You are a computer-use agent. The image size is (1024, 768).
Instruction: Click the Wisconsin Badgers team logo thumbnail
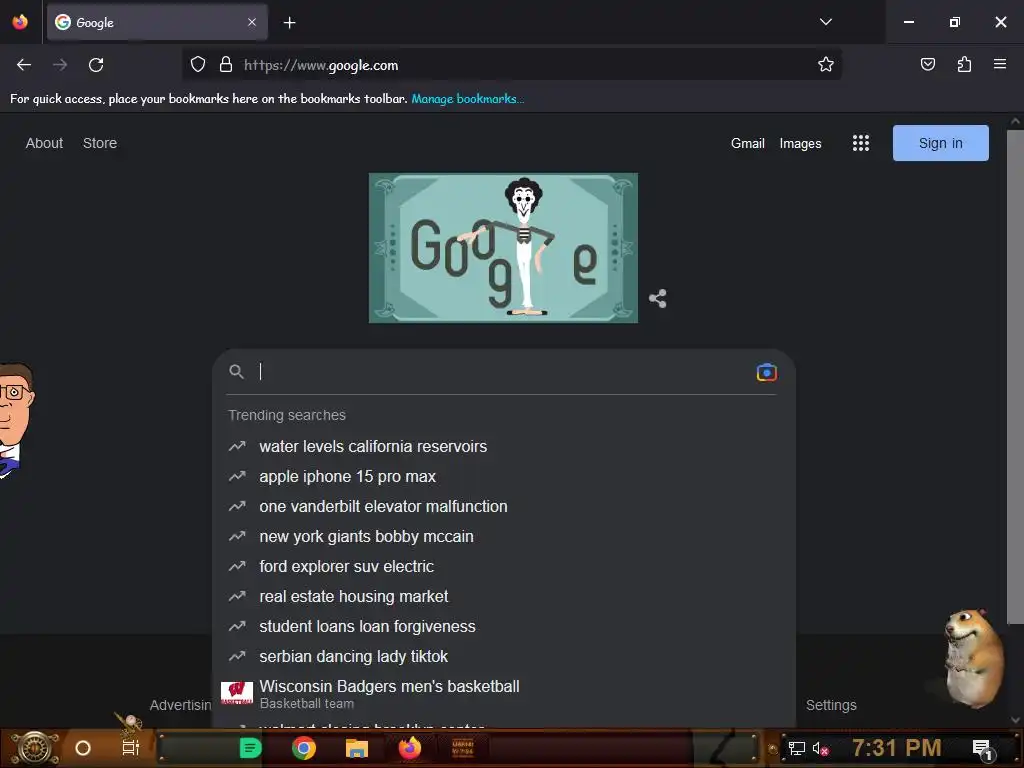pyautogui.click(x=237, y=693)
